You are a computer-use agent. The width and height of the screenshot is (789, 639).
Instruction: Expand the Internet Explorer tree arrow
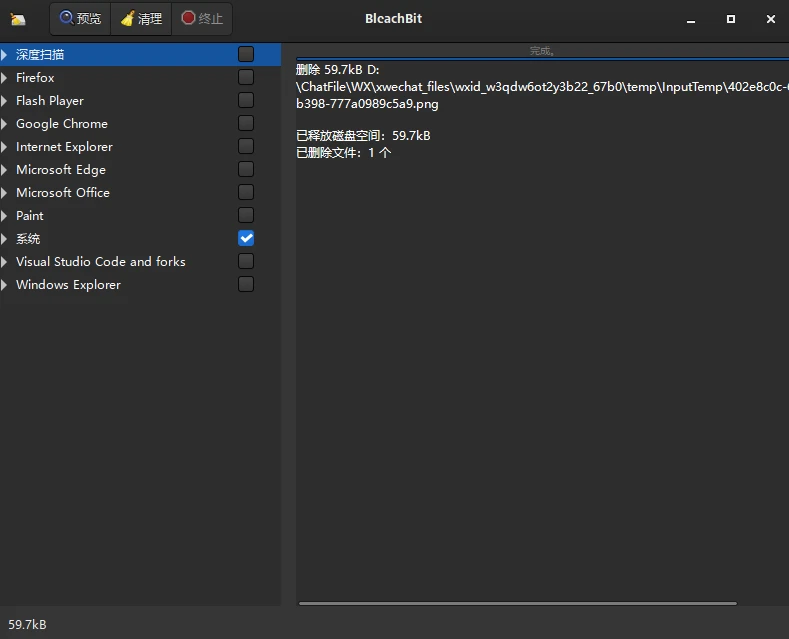tap(4, 147)
